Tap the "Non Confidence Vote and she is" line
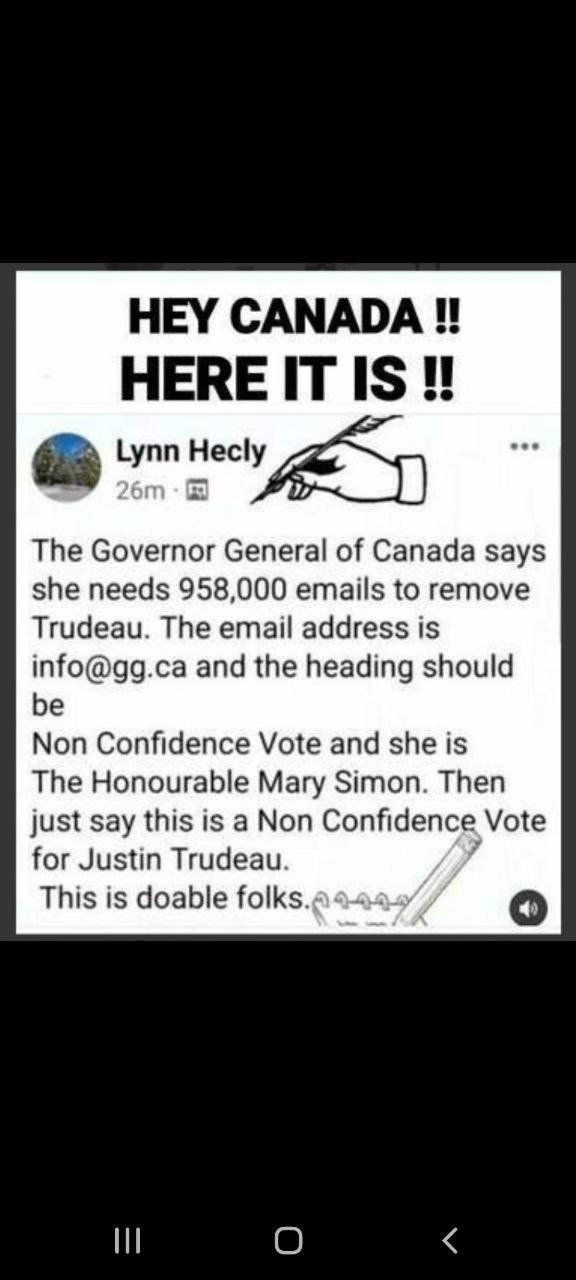This screenshot has width=576, height=1280. (250, 743)
